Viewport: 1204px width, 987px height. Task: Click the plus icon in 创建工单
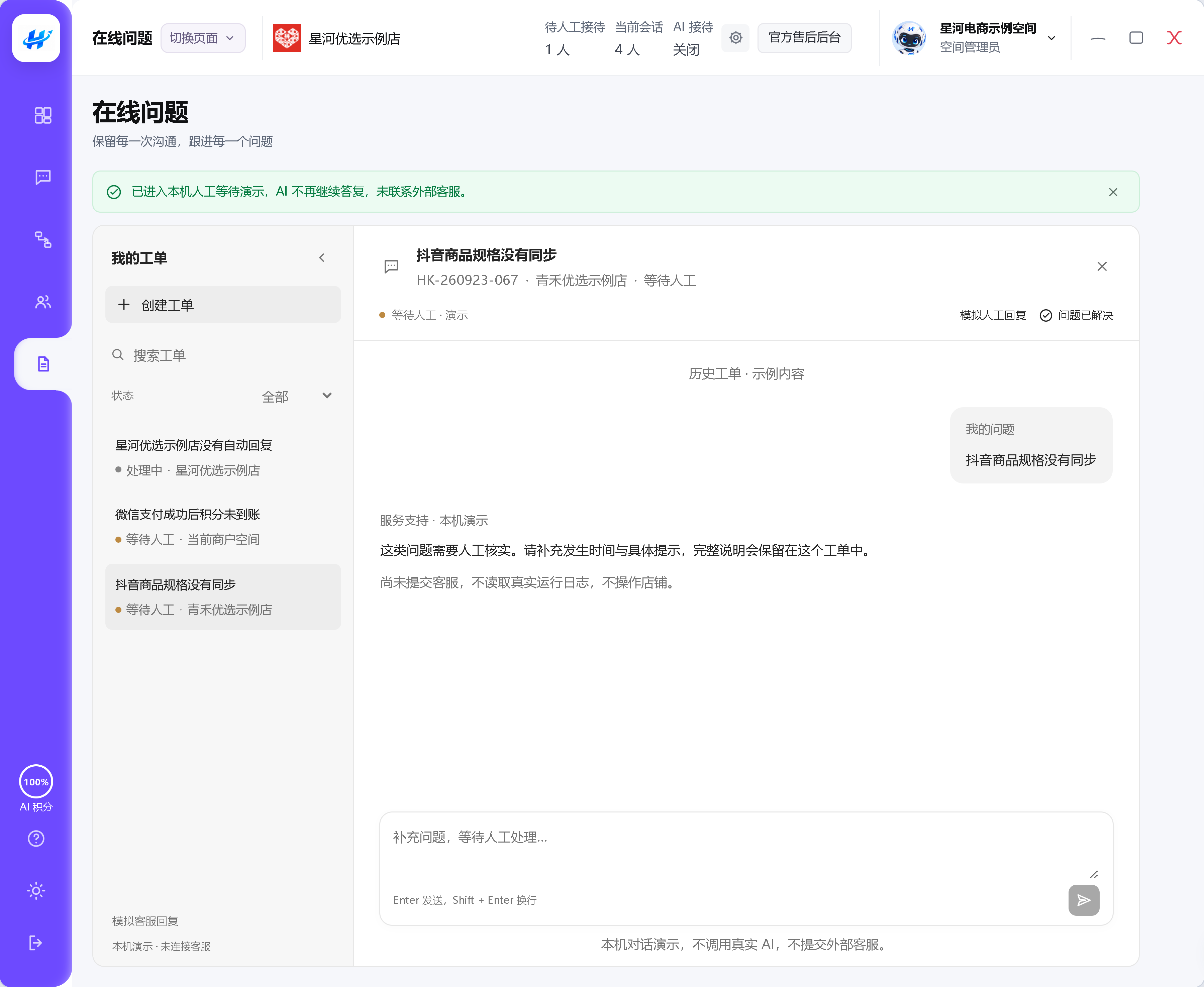tap(123, 305)
